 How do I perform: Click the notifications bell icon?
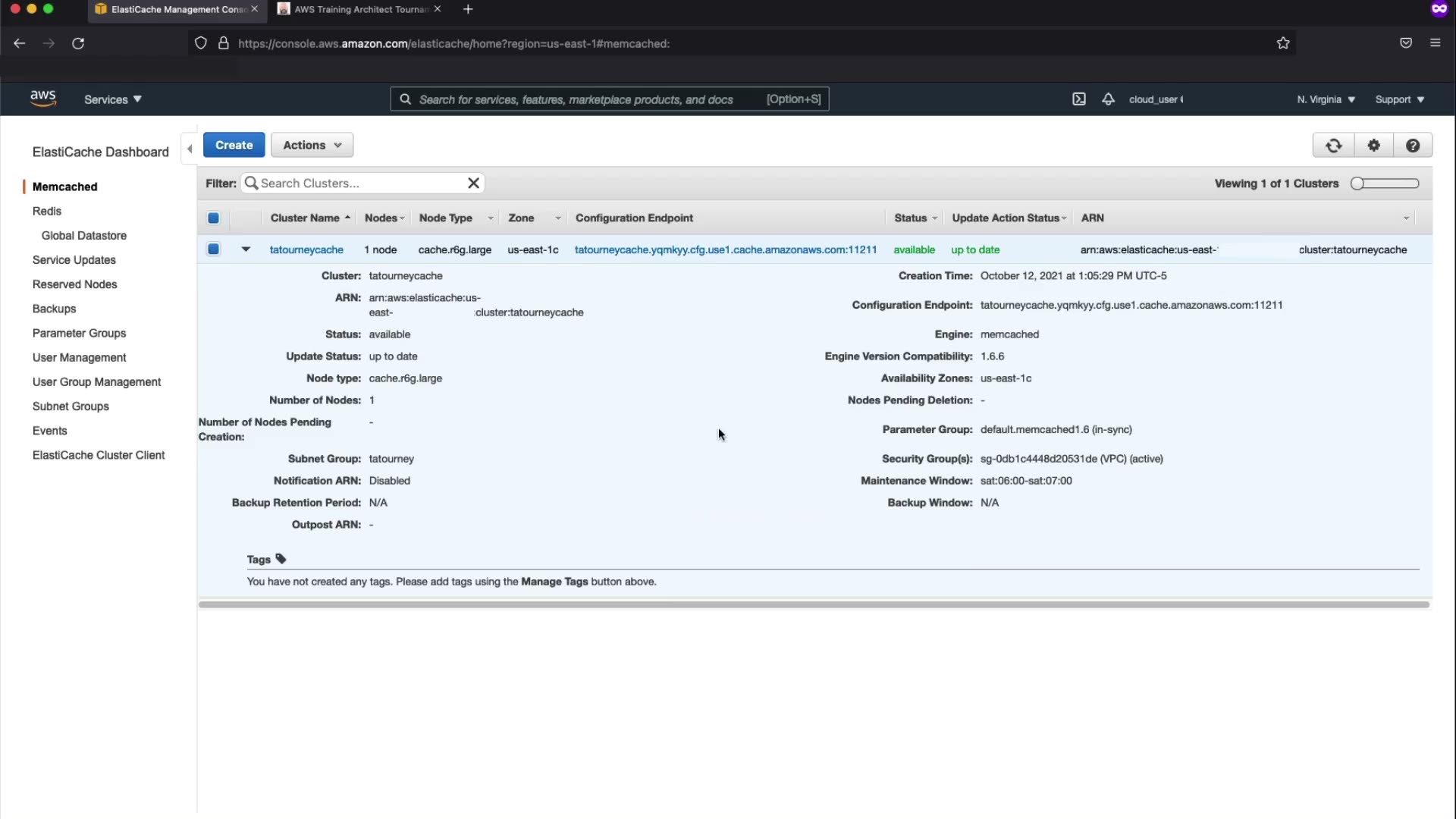coord(1108,99)
